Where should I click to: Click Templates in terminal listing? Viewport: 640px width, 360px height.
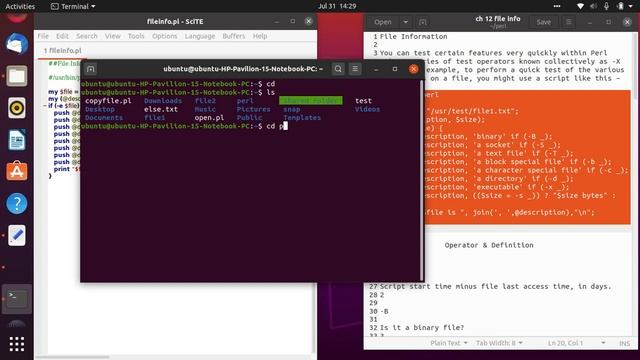point(302,118)
